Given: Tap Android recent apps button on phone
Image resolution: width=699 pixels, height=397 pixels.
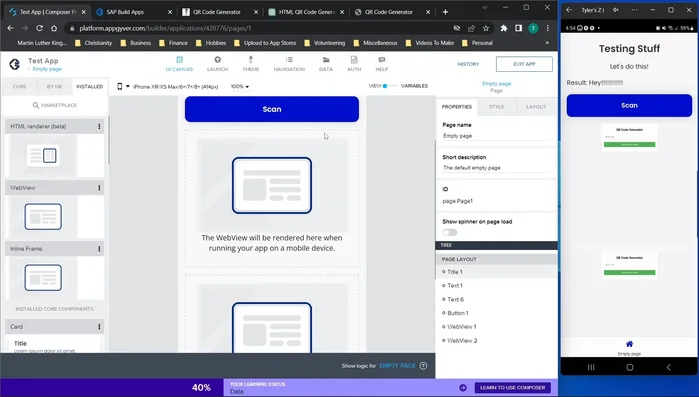Looking at the screenshot, I should pyautogui.click(x=591, y=367).
